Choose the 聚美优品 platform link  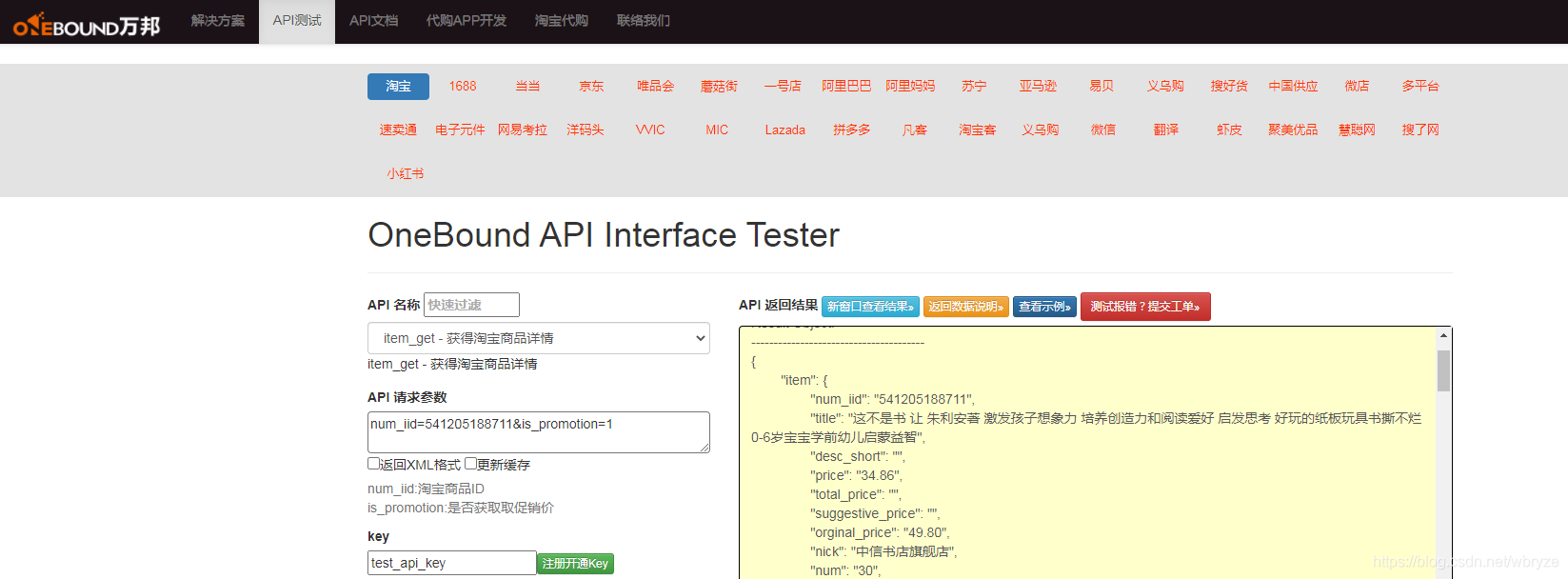point(1293,130)
